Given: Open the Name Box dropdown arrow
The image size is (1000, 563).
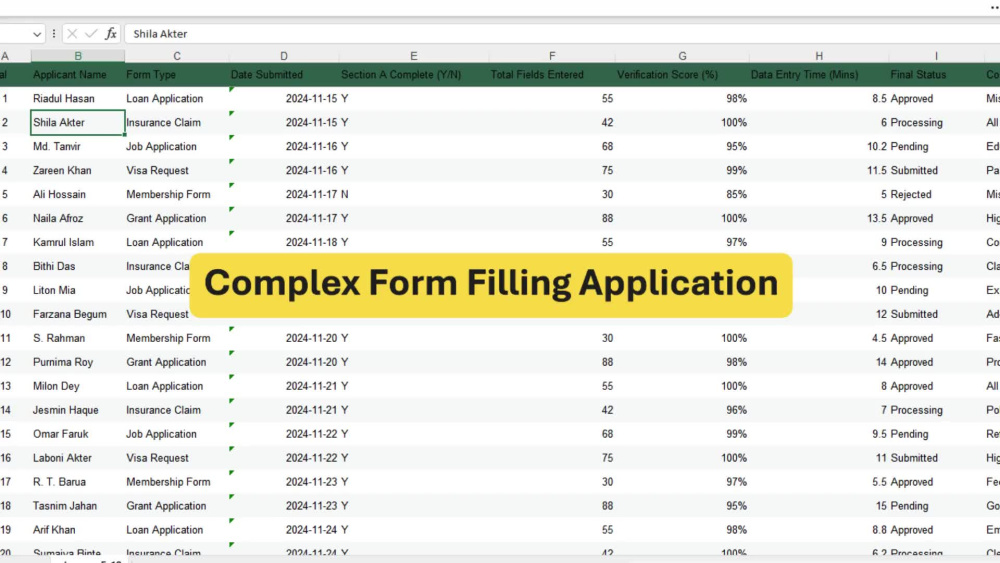Looking at the screenshot, I should (x=37, y=34).
